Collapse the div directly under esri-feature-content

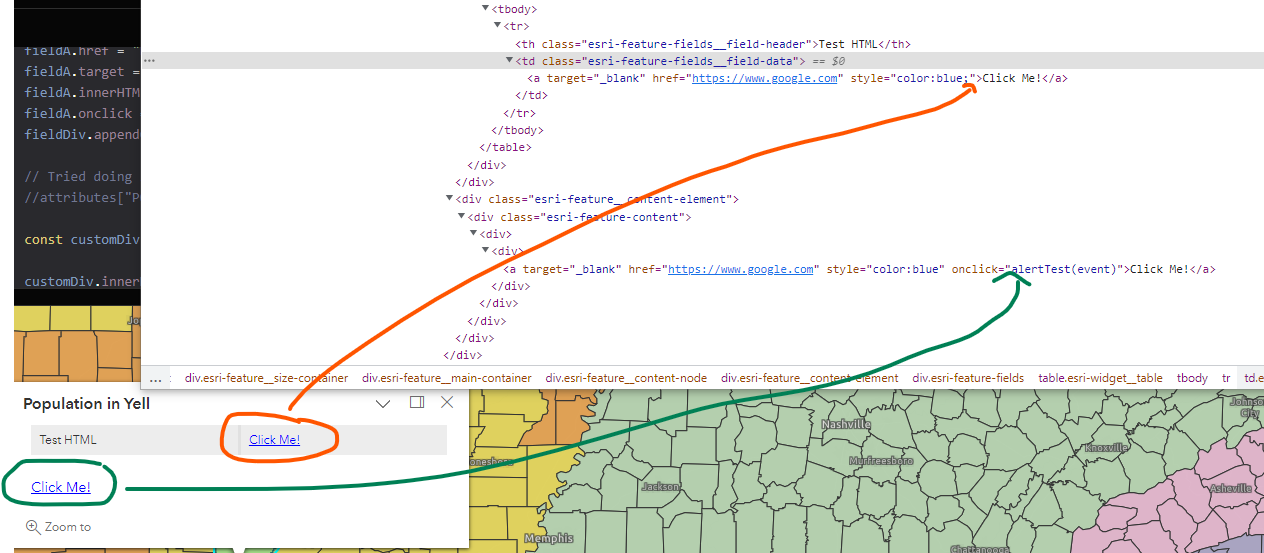click(474, 234)
